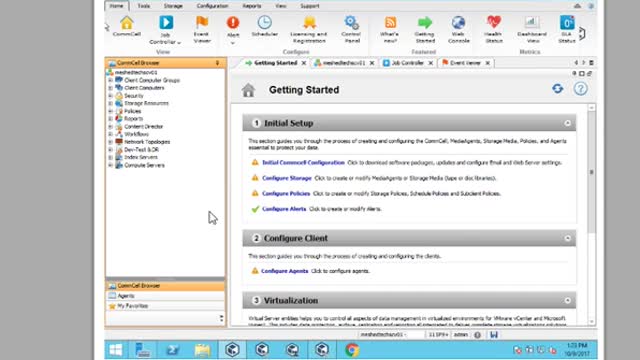This screenshot has height=360, width=640.
Task: Click the save icon in status bar
Action: [494, 335]
